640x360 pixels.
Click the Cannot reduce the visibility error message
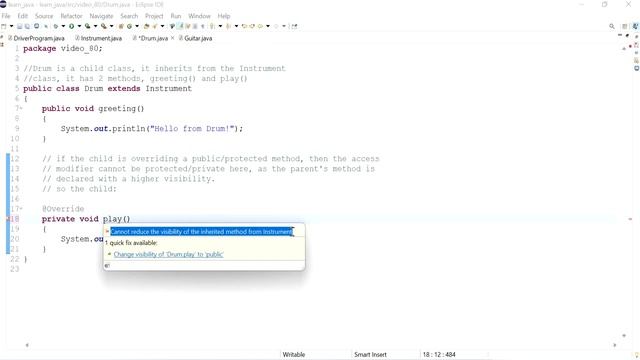(202, 232)
